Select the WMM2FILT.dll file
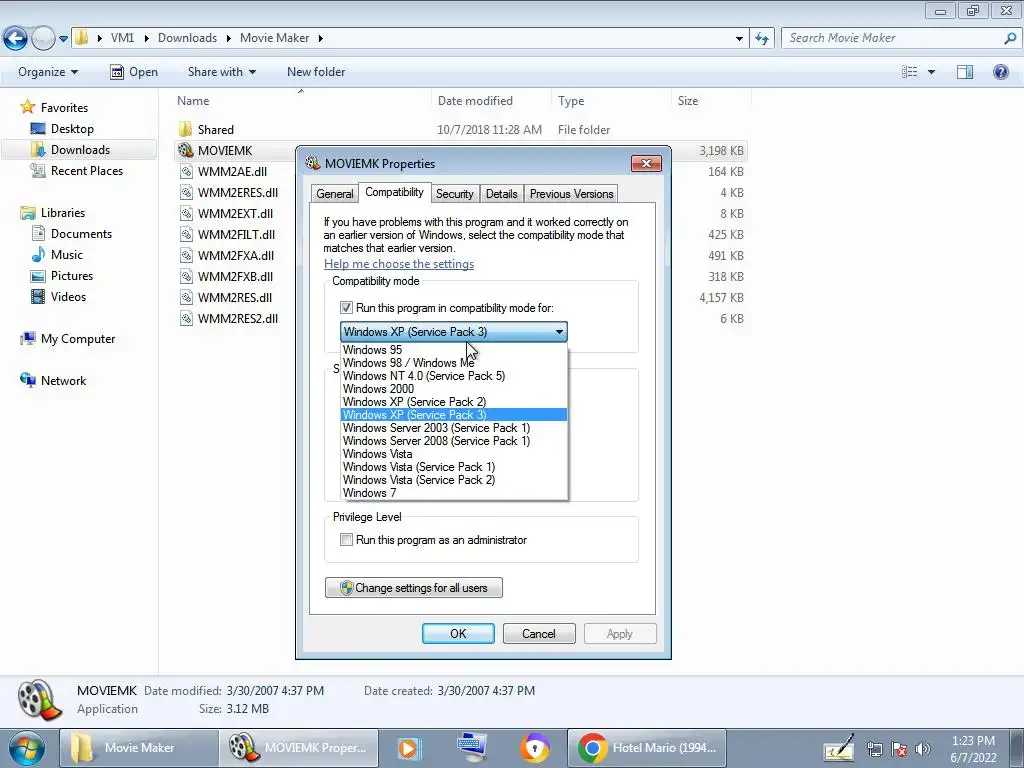1024x768 pixels. (x=236, y=234)
